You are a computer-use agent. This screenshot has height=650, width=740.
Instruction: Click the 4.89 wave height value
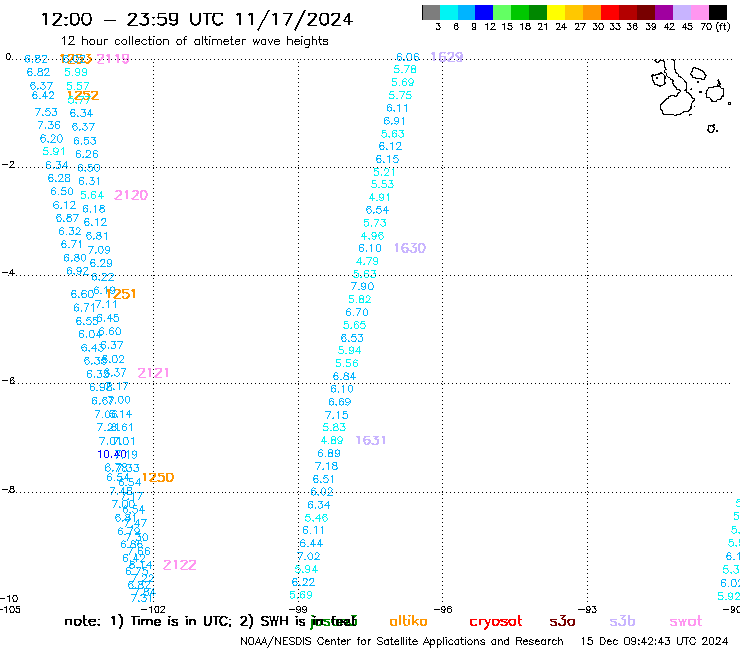(x=332, y=440)
